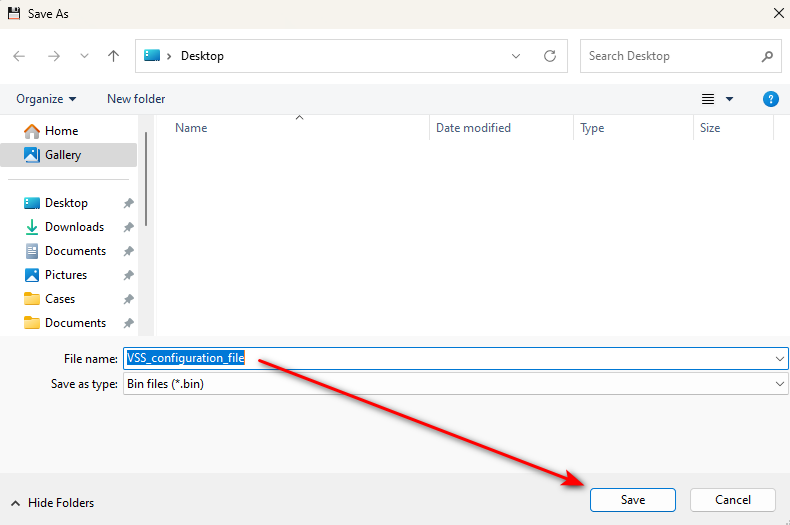The width and height of the screenshot is (790, 525).
Task: Click the Home icon in sidebar
Action: tap(32, 131)
